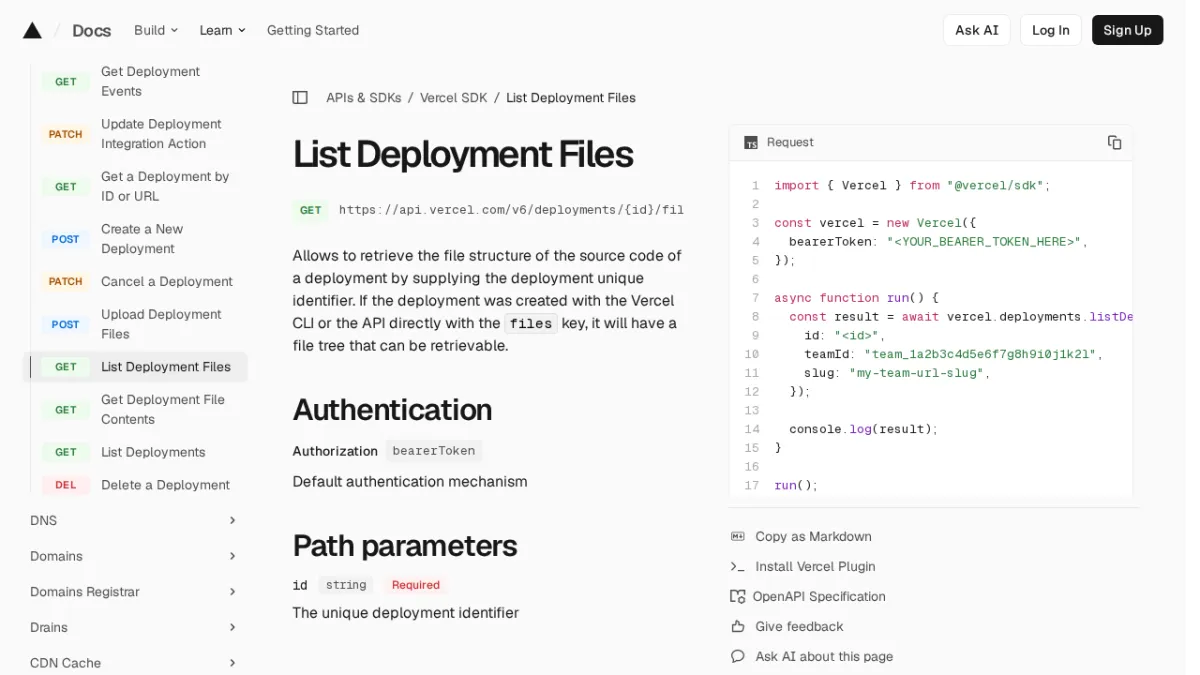Click the GET badge next to the endpoint URL
Image resolution: width=1200 pixels, height=675 pixels.
(x=311, y=210)
